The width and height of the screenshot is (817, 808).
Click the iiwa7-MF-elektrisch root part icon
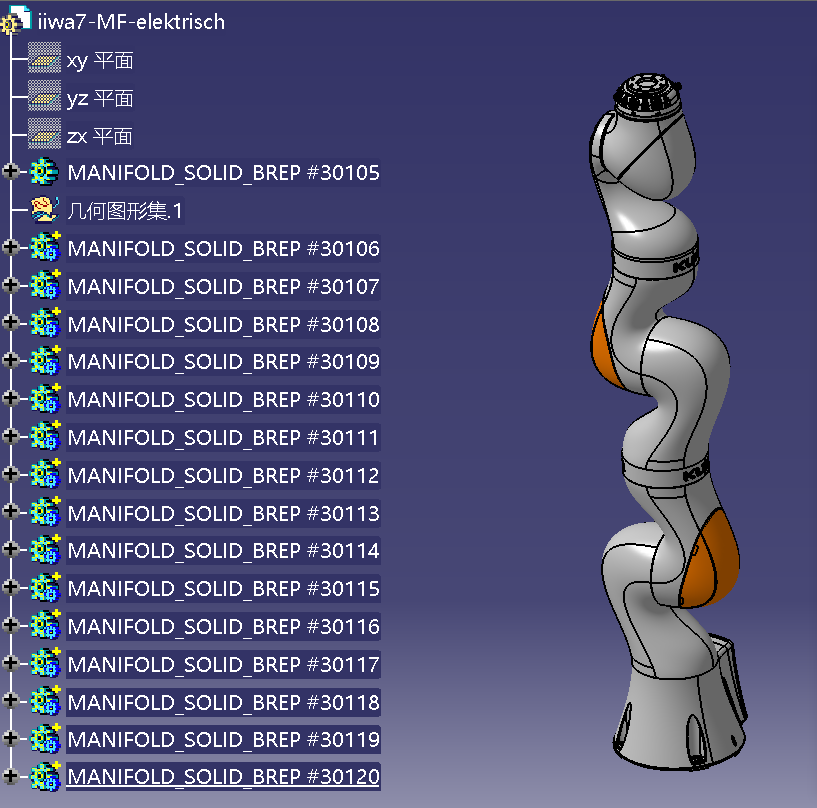16,21
